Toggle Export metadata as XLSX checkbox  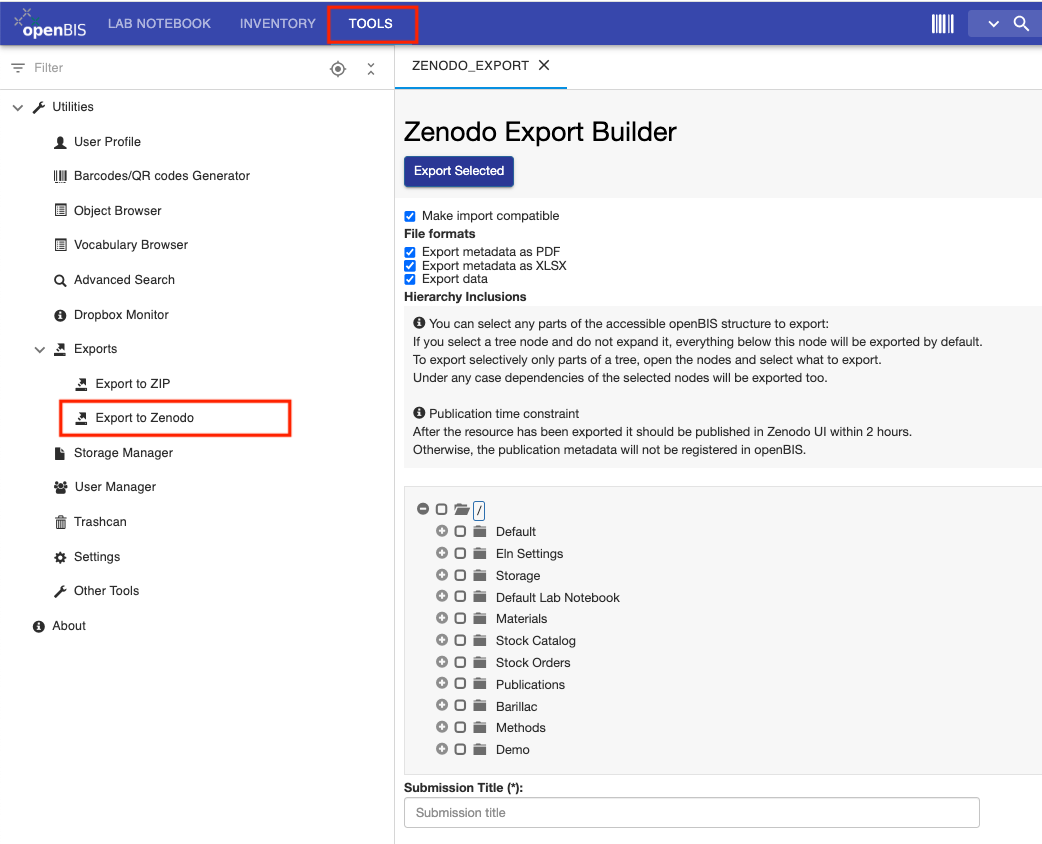(410, 266)
